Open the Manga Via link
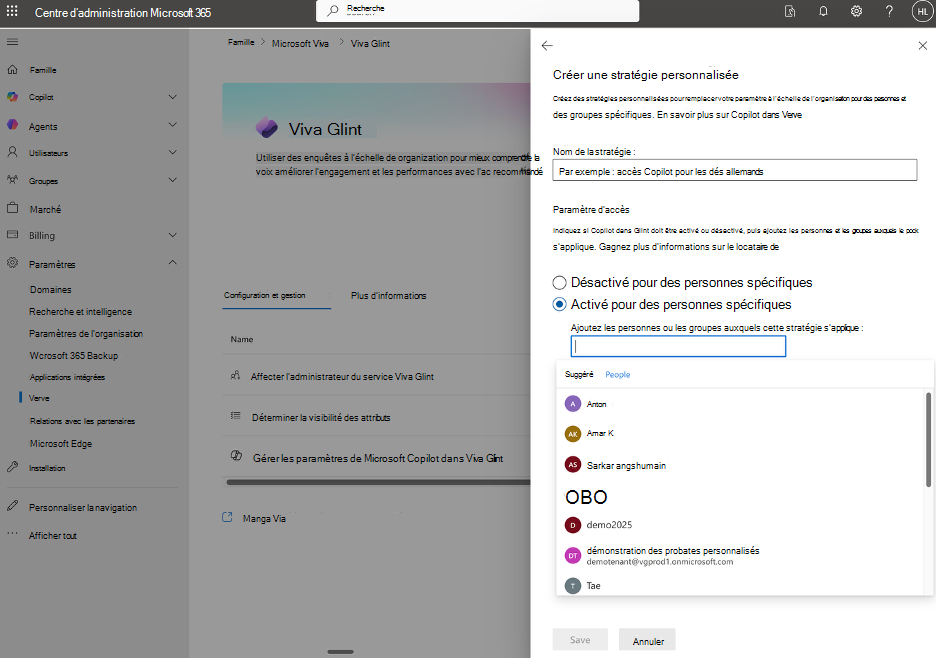Viewport: 936px width, 658px height. [264, 519]
